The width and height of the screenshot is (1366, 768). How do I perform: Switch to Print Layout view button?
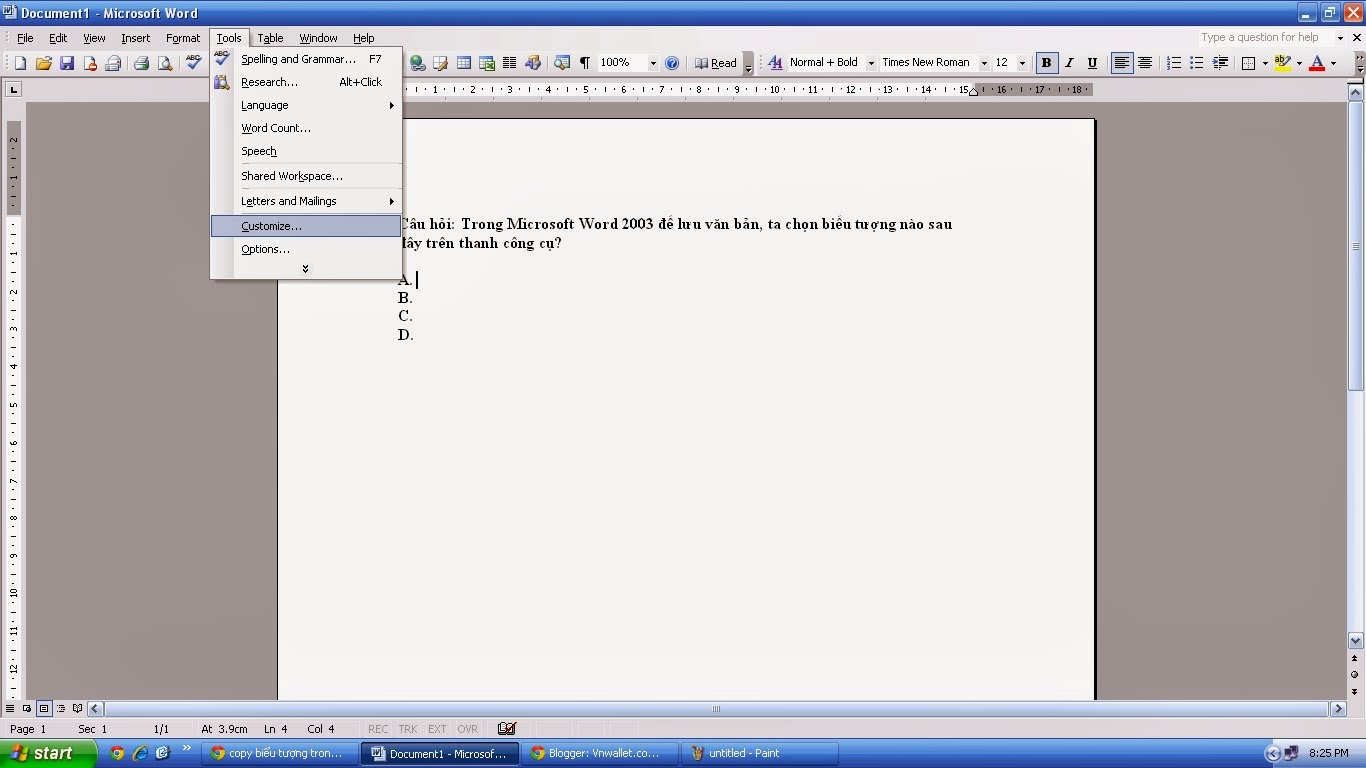[44, 709]
